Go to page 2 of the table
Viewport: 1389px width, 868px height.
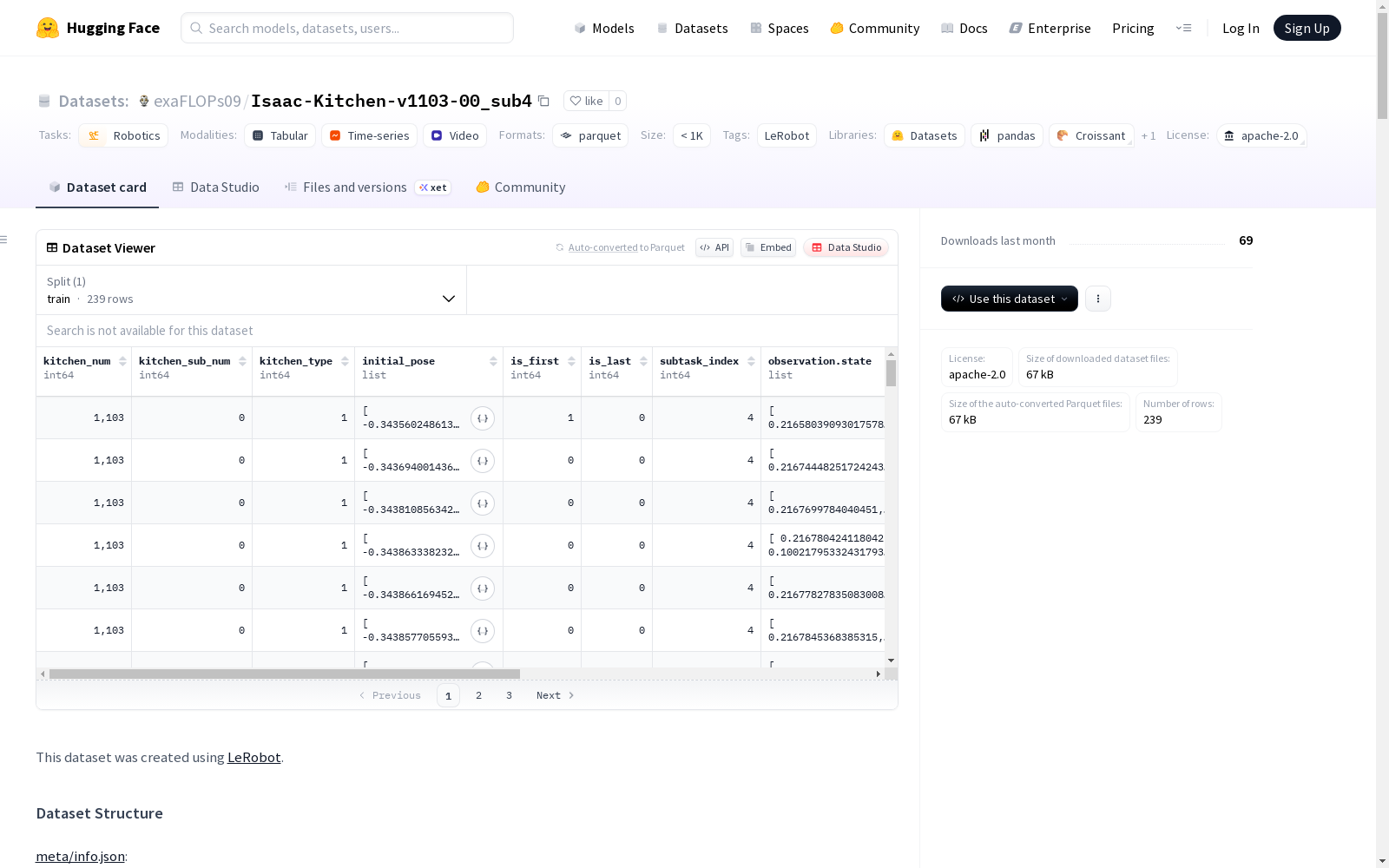click(478, 695)
